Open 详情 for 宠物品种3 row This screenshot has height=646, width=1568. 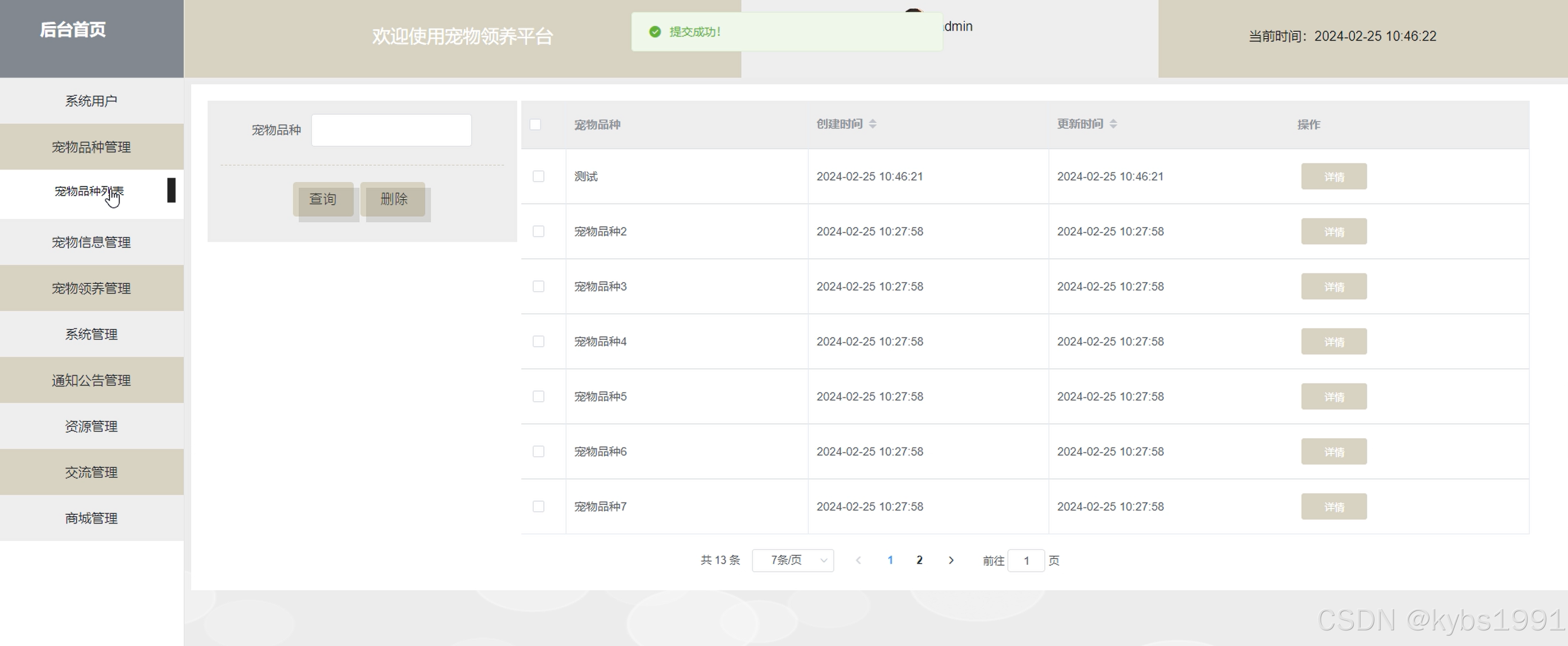click(x=1333, y=287)
